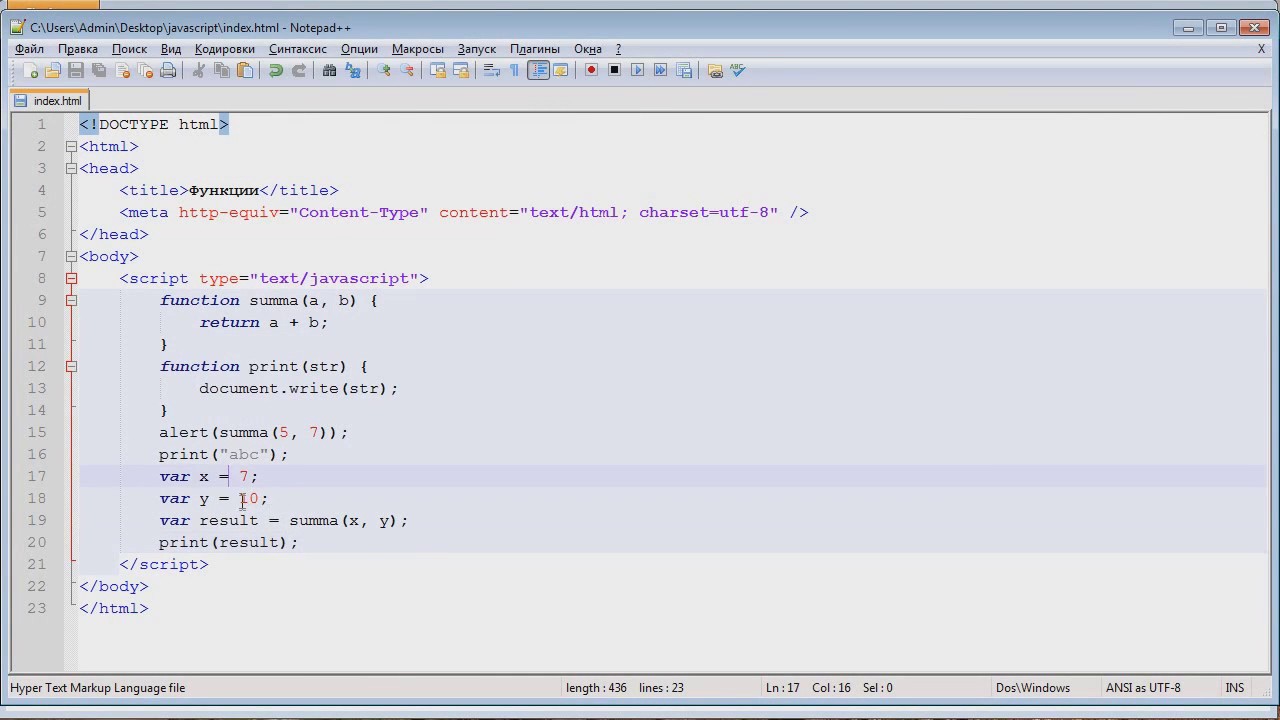Image resolution: width=1280 pixels, height=720 pixels.
Task: Click the length : 436 status field
Action: (596, 688)
